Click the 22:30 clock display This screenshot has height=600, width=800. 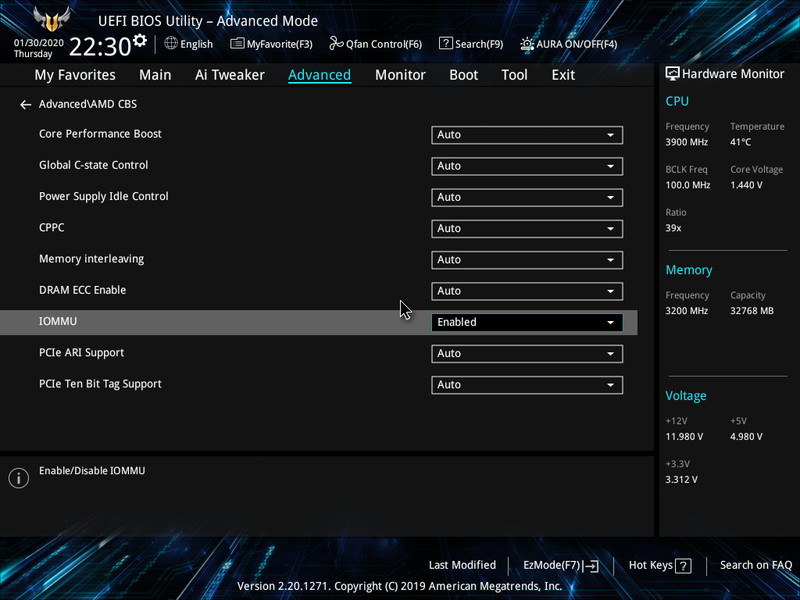click(x=100, y=47)
